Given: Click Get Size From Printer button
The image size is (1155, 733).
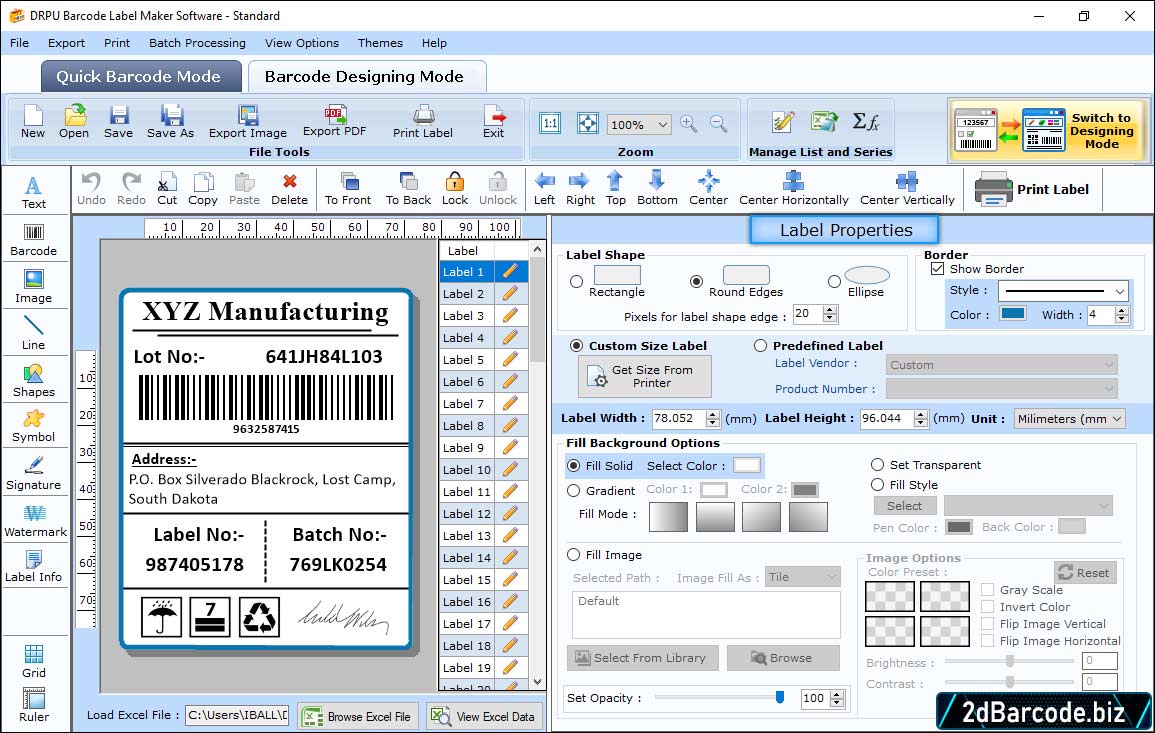Looking at the screenshot, I should 645,376.
